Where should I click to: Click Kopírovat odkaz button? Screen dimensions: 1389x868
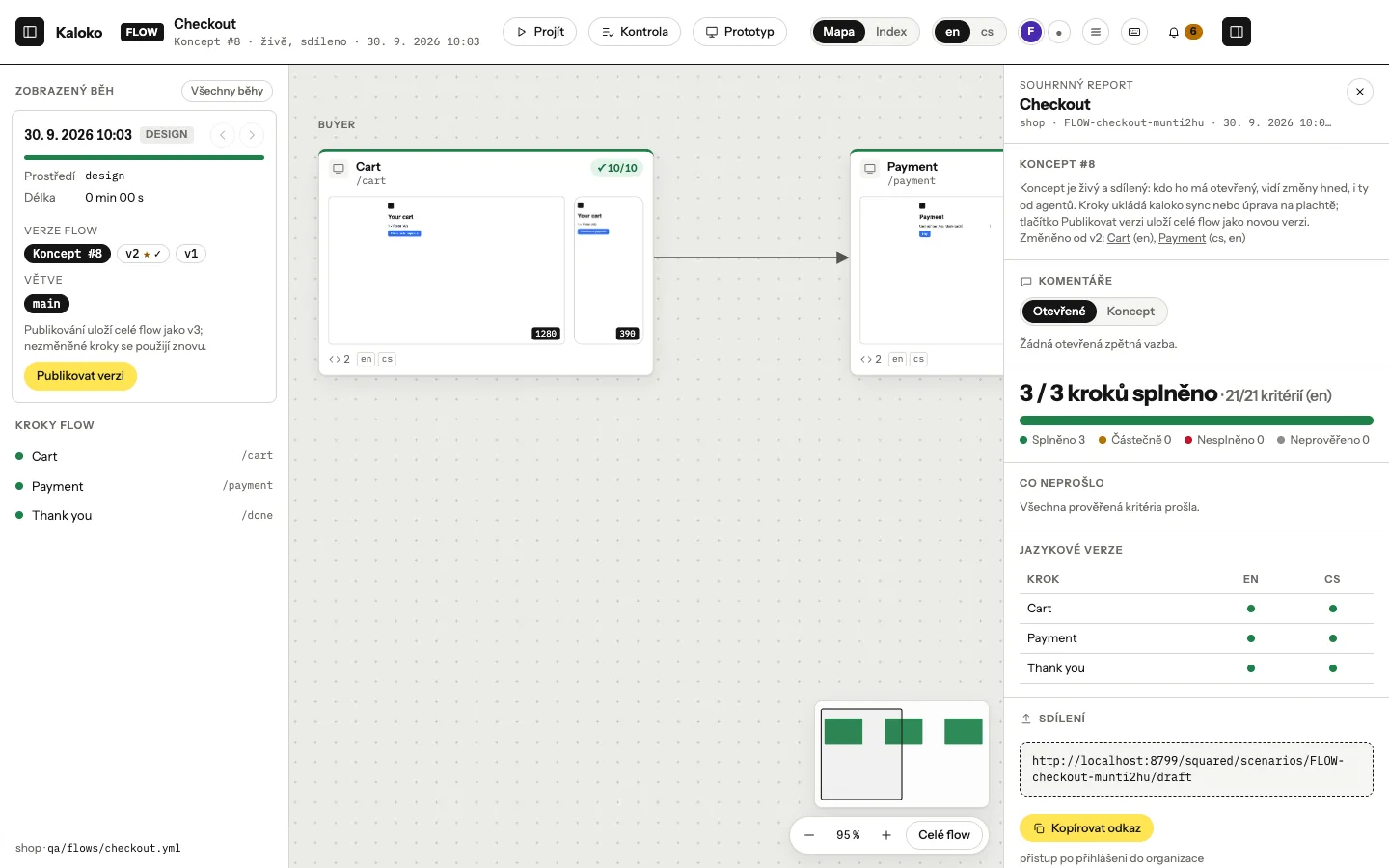tap(1086, 828)
